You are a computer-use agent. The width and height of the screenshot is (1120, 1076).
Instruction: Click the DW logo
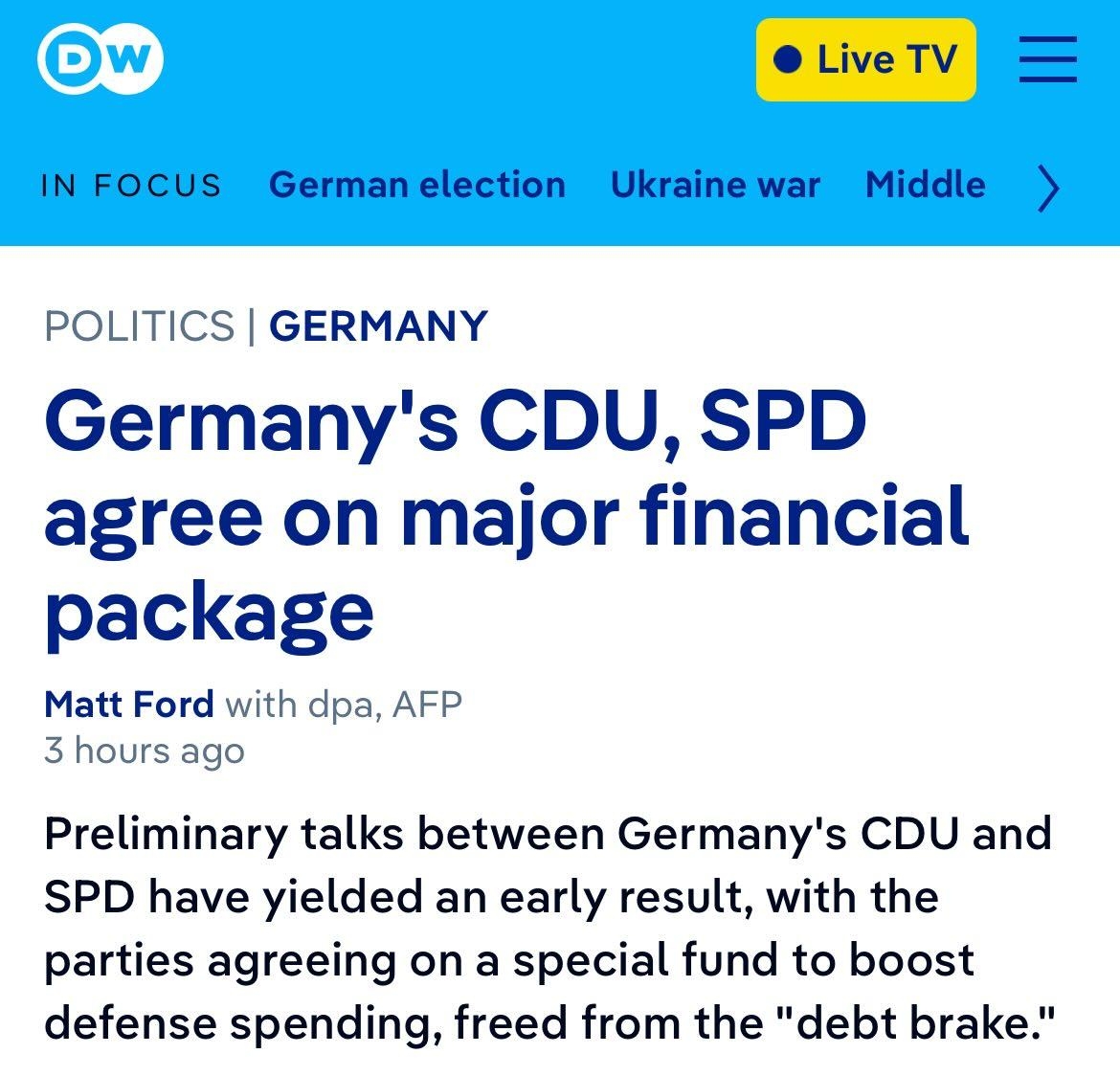[101, 59]
